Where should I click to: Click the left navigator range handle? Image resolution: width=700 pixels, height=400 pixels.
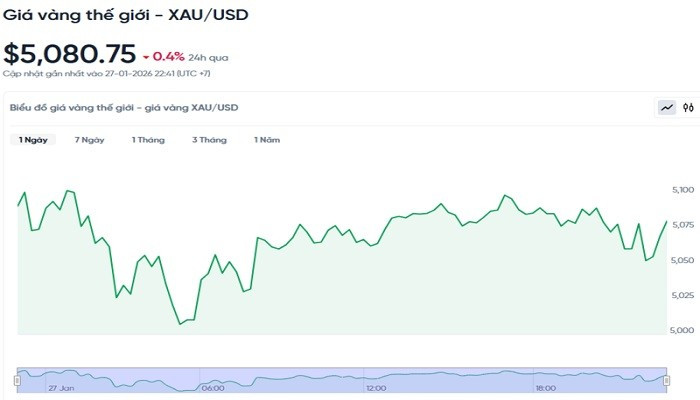click(17, 380)
